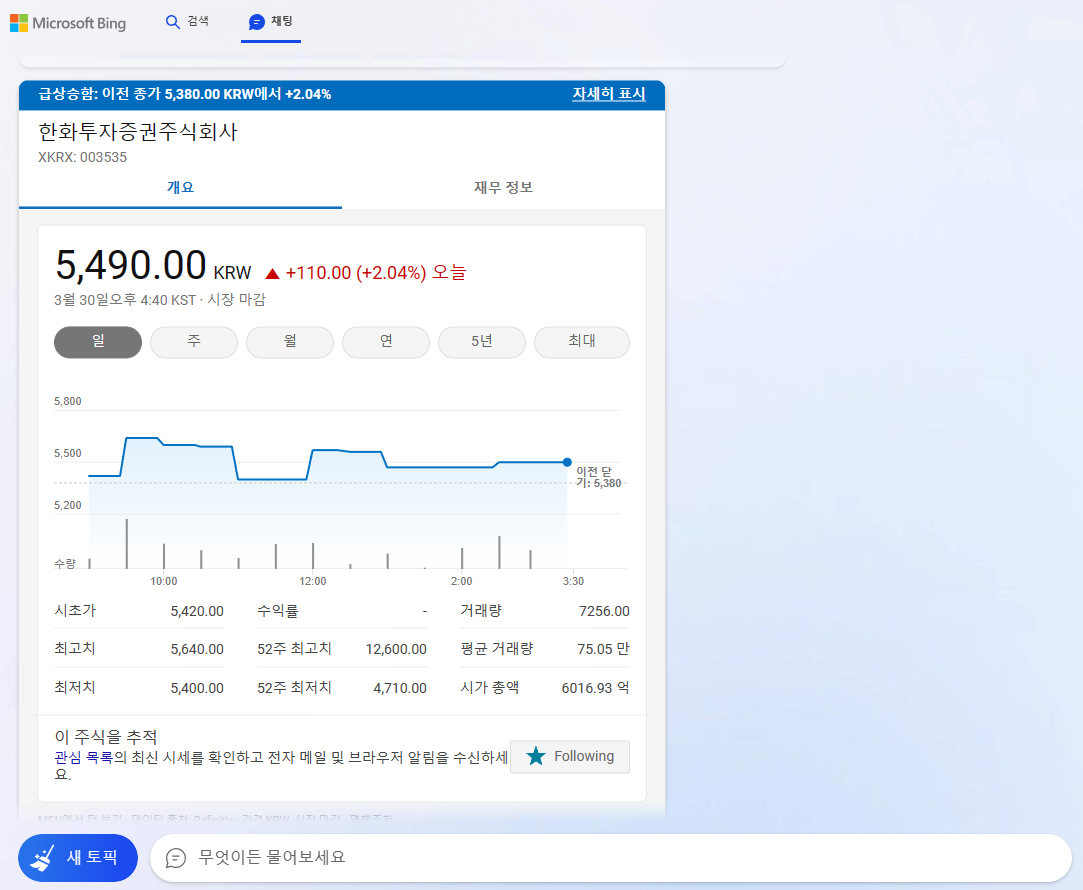Click the chart's current price endpoint dot
The height and width of the screenshot is (890, 1083).
pos(567,462)
